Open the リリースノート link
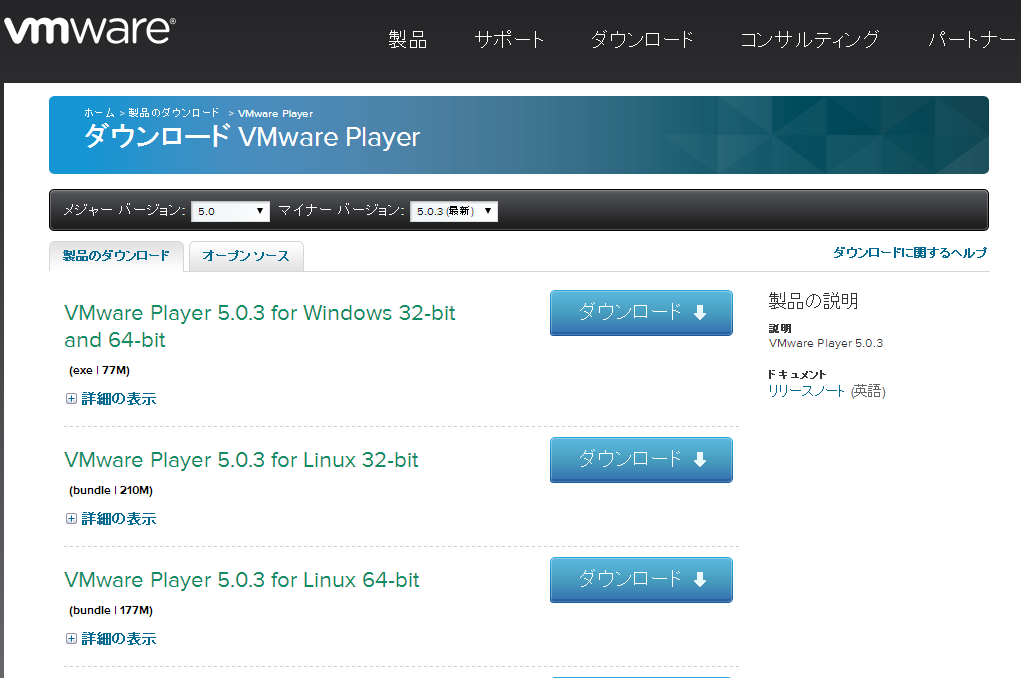The image size is (1021, 678). click(806, 391)
